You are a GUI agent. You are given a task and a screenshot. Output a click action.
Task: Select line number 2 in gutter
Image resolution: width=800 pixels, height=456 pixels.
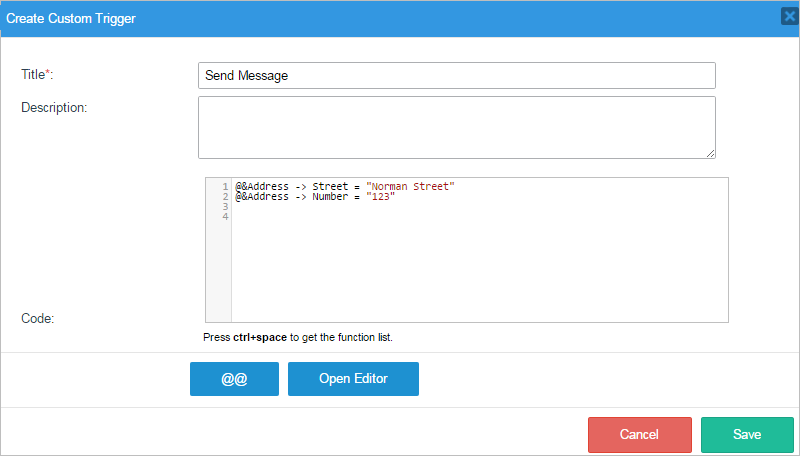(225, 197)
